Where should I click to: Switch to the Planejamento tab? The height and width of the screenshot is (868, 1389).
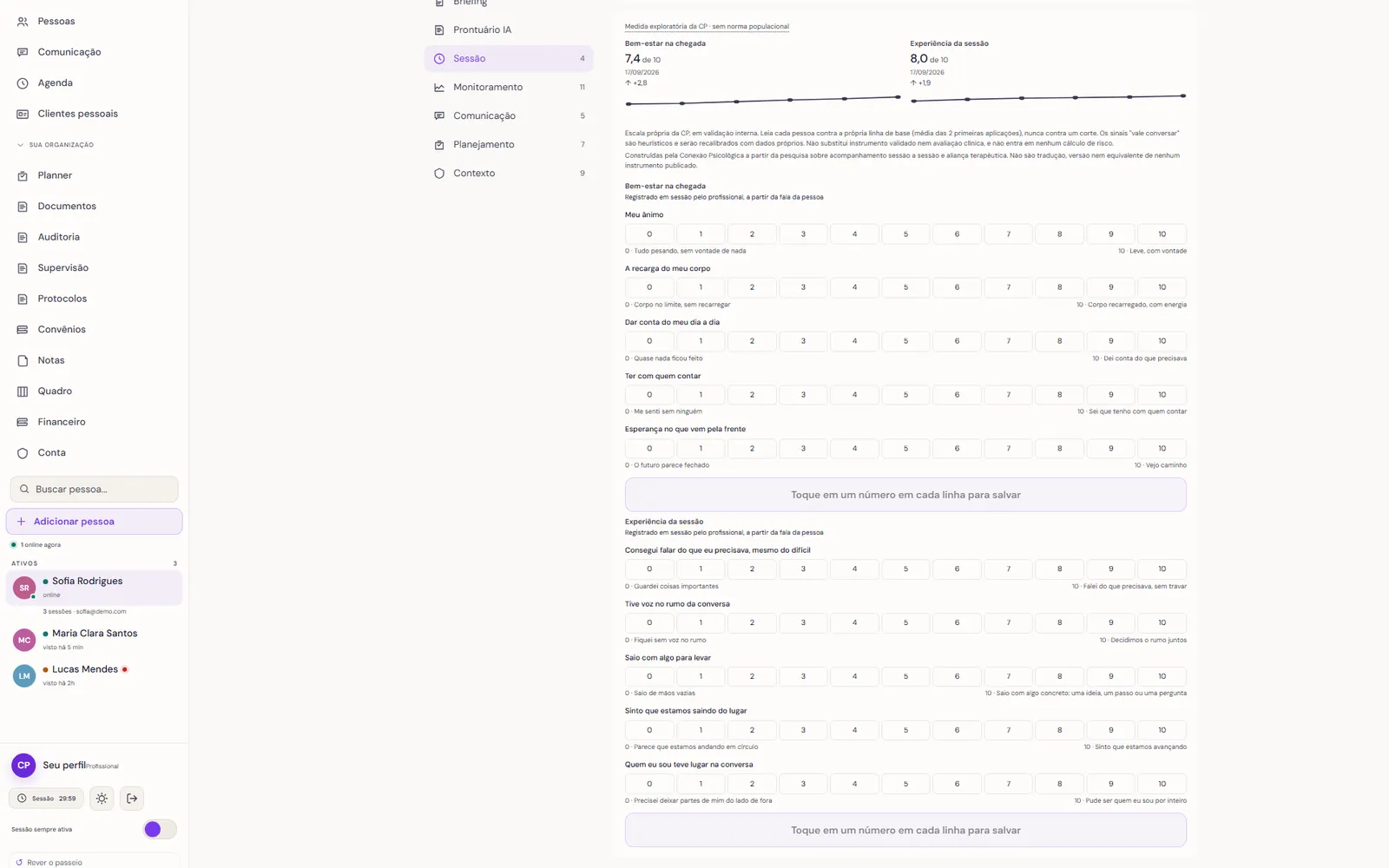point(509,144)
